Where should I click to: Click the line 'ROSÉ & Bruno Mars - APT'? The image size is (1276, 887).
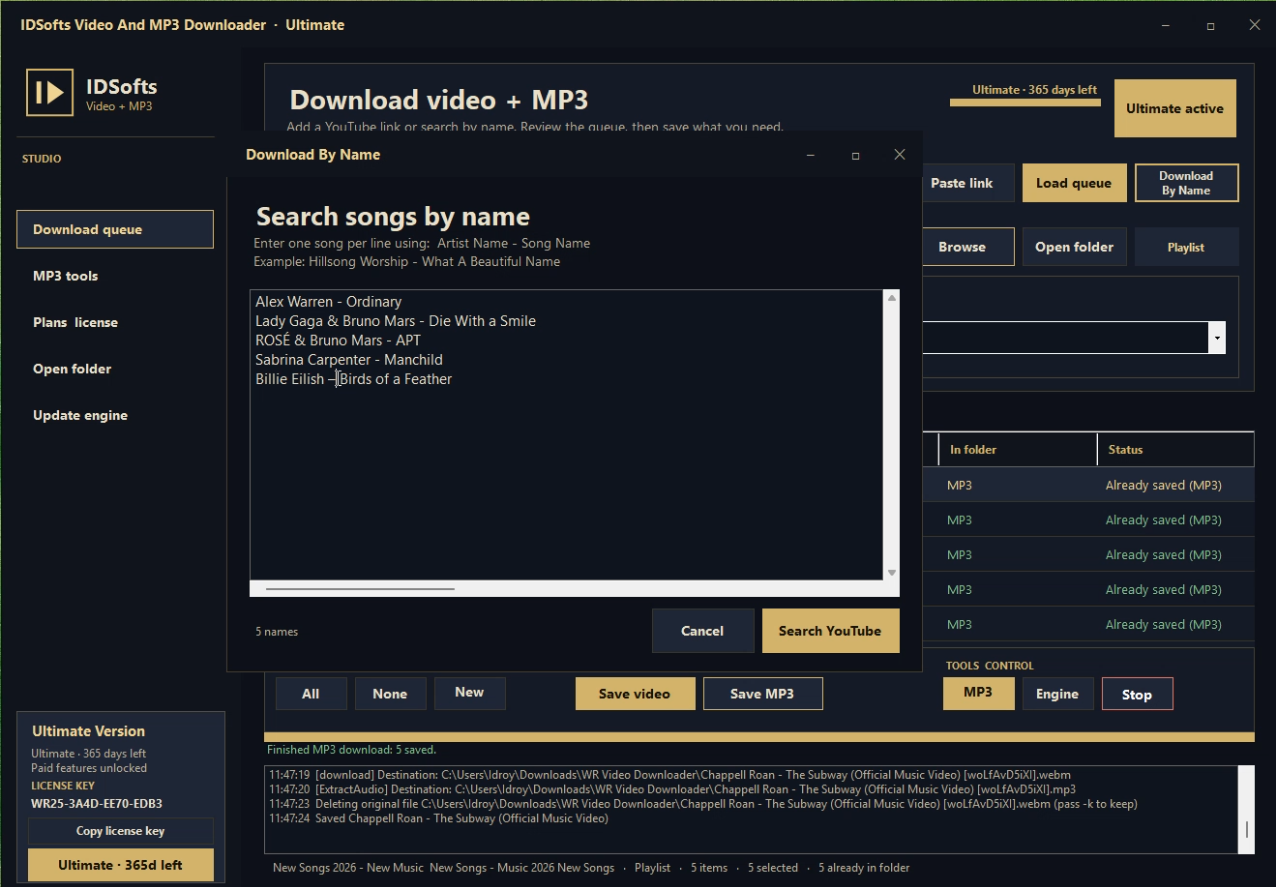pos(338,340)
